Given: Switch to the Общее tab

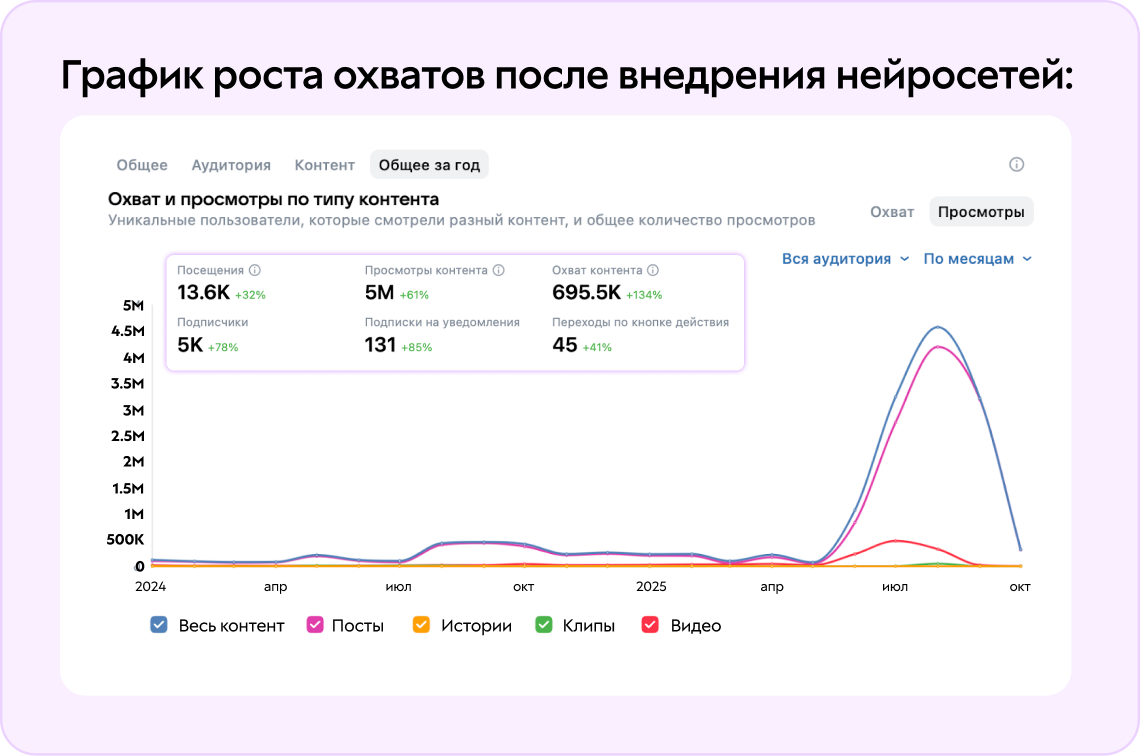Looking at the screenshot, I should [x=141, y=165].
